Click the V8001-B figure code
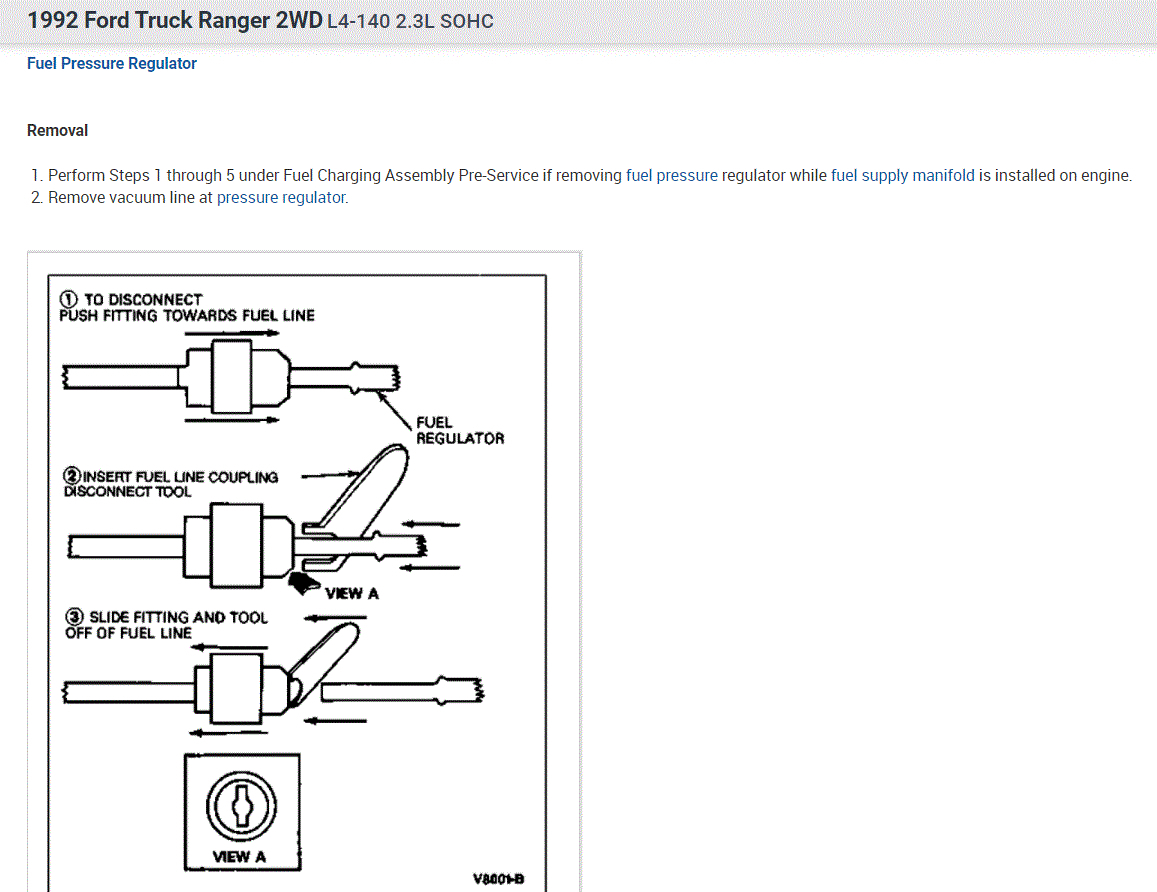Image resolution: width=1157 pixels, height=892 pixels. [x=498, y=879]
